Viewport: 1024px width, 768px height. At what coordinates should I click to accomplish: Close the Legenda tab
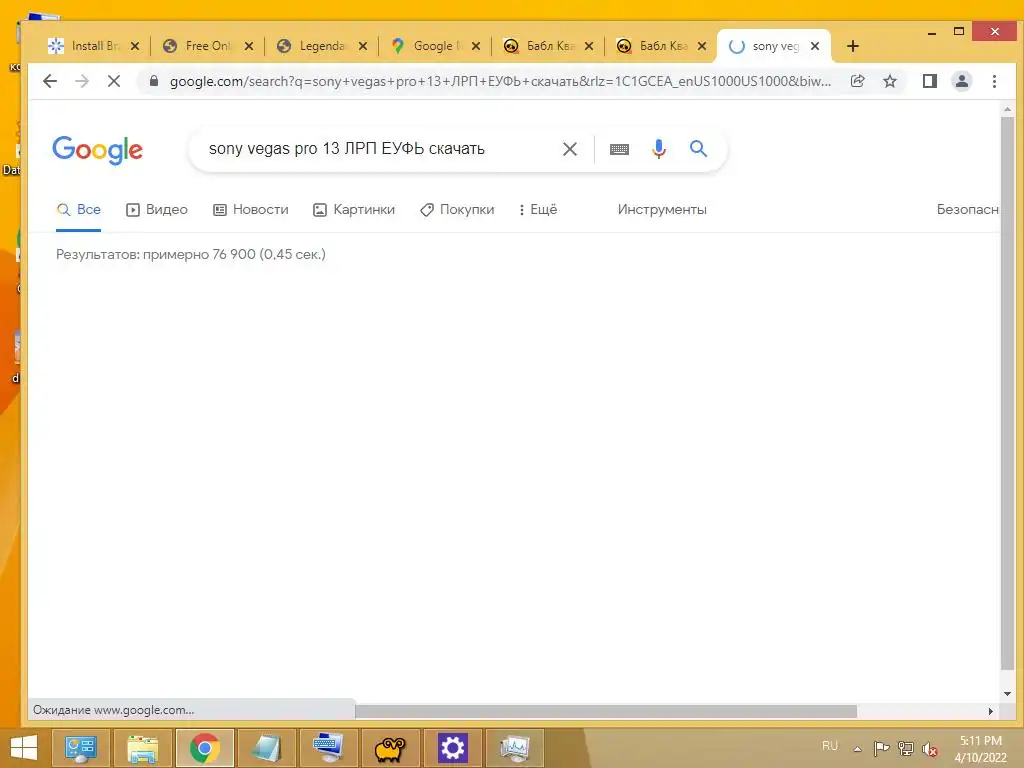point(363,46)
